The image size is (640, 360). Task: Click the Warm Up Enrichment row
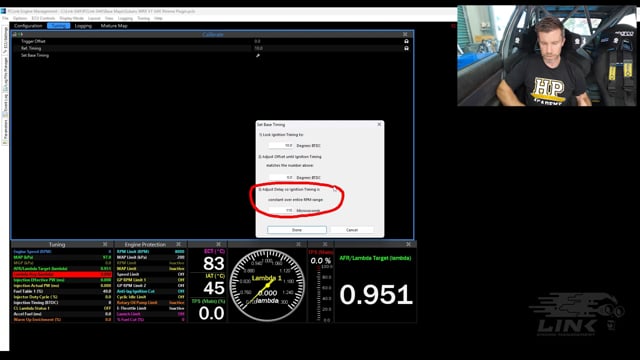[x=62, y=320]
